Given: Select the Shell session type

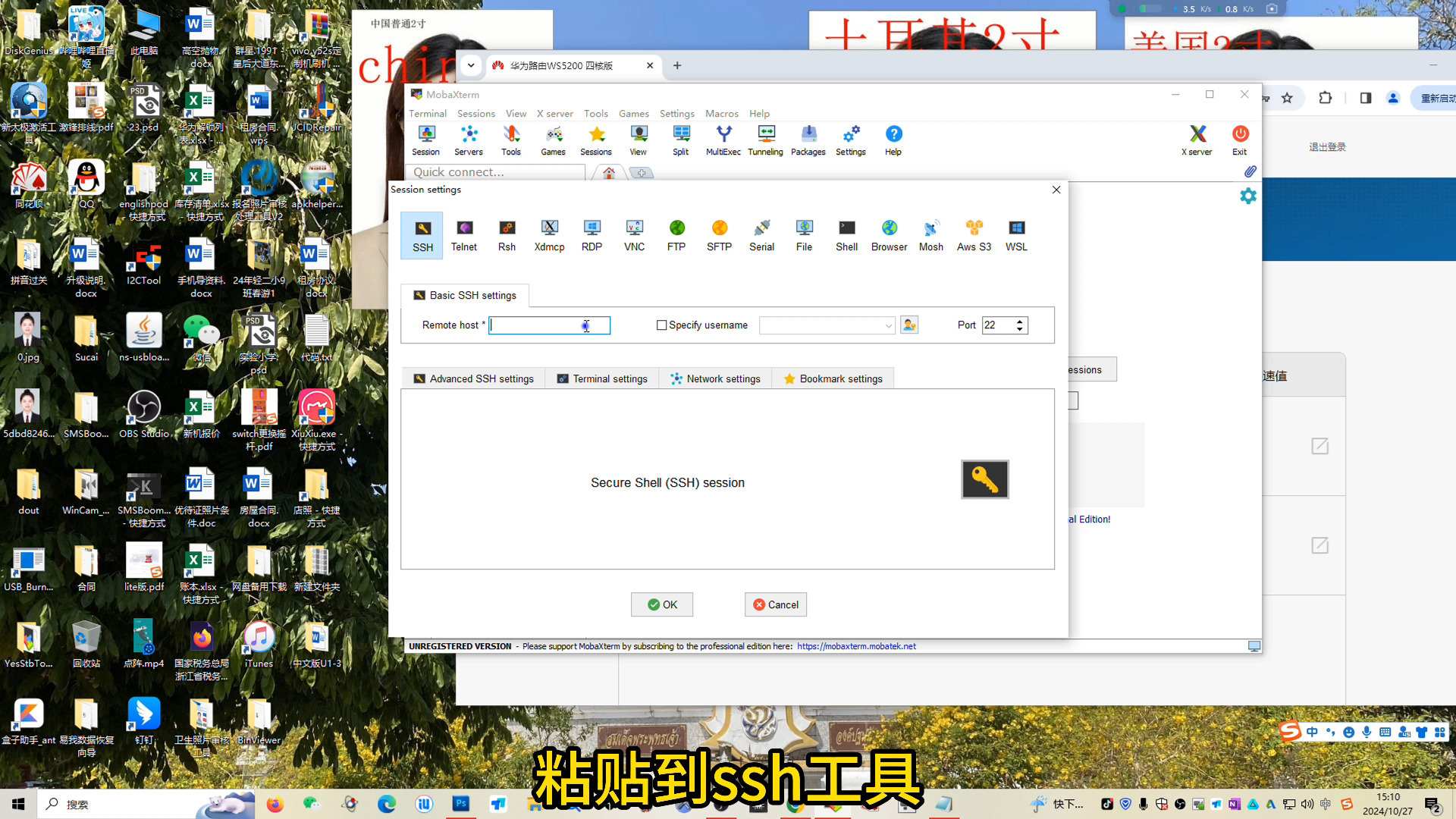Looking at the screenshot, I should (846, 235).
